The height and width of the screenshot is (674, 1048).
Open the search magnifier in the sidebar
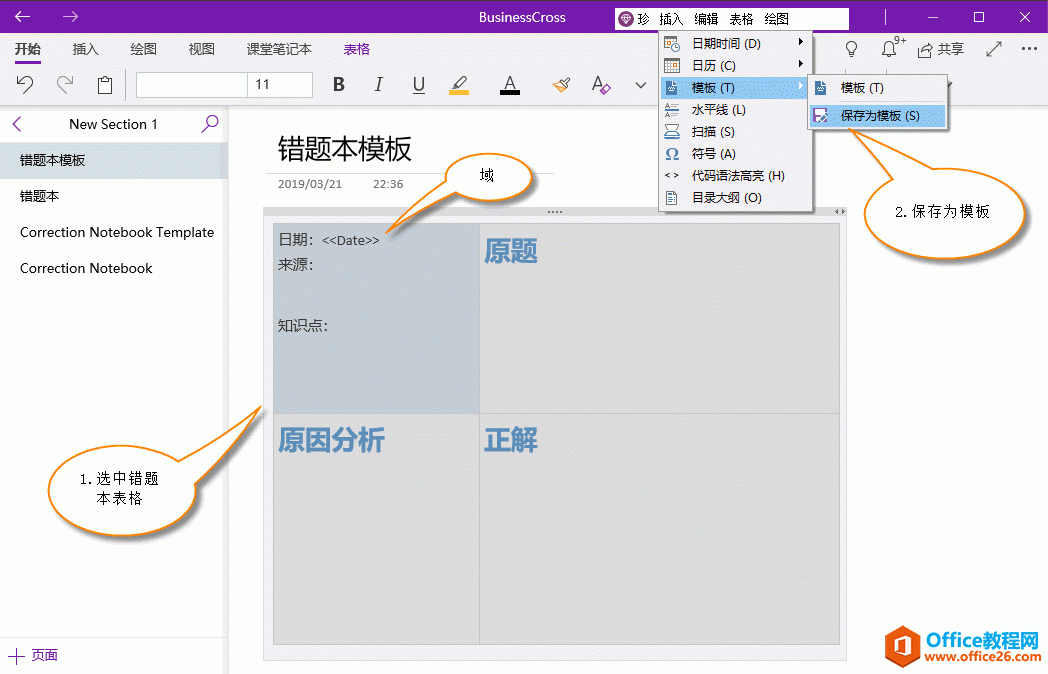click(x=208, y=124)
